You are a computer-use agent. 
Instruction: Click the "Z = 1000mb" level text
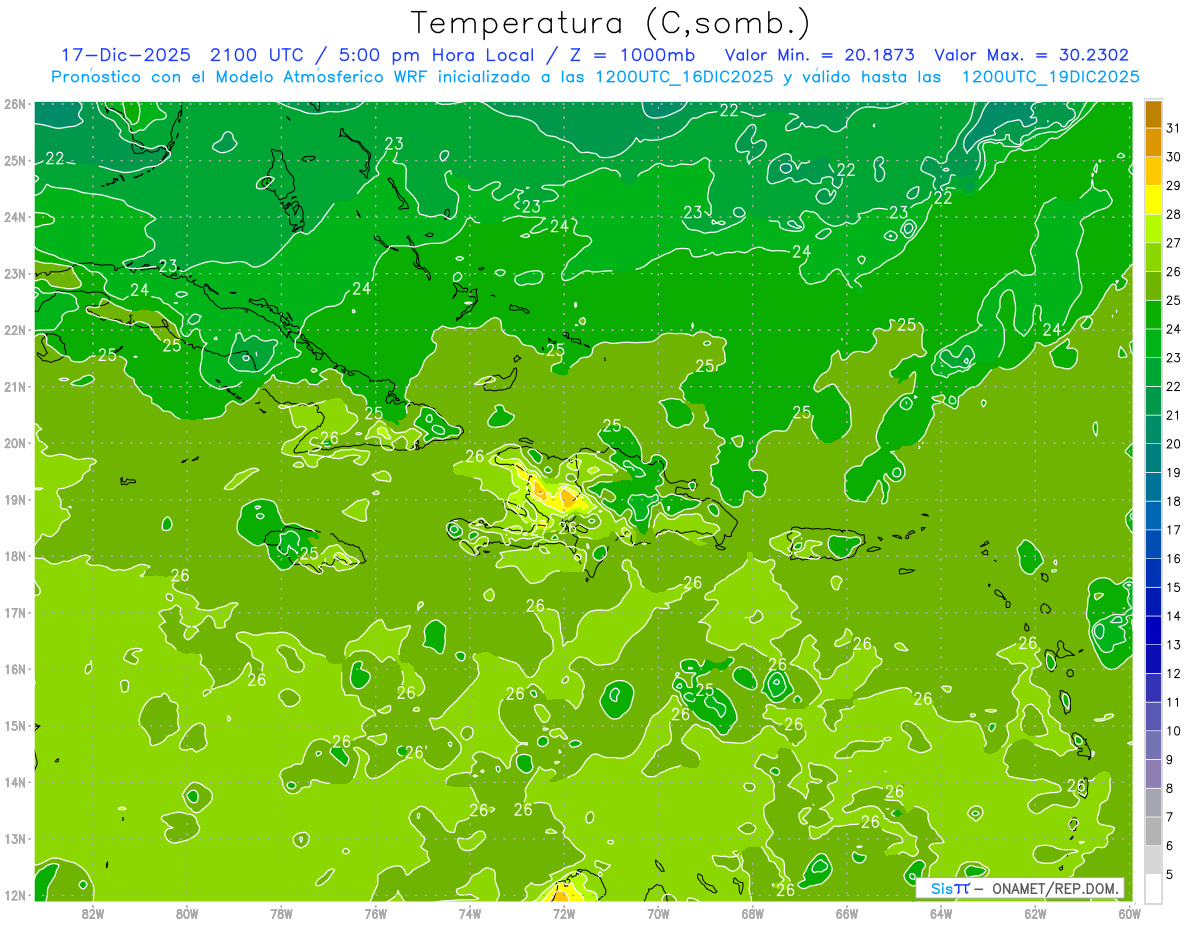[x=628, y=55]
